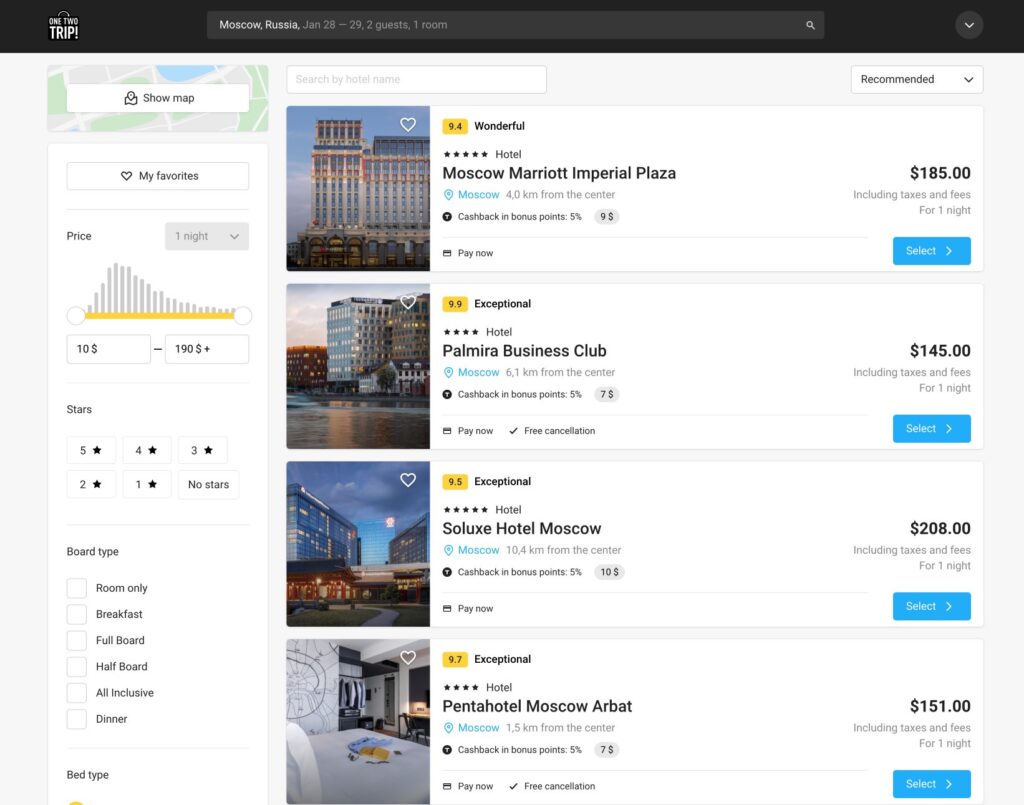
Task: Click the search magnifier in the top bar
Action: coord(809,24)
